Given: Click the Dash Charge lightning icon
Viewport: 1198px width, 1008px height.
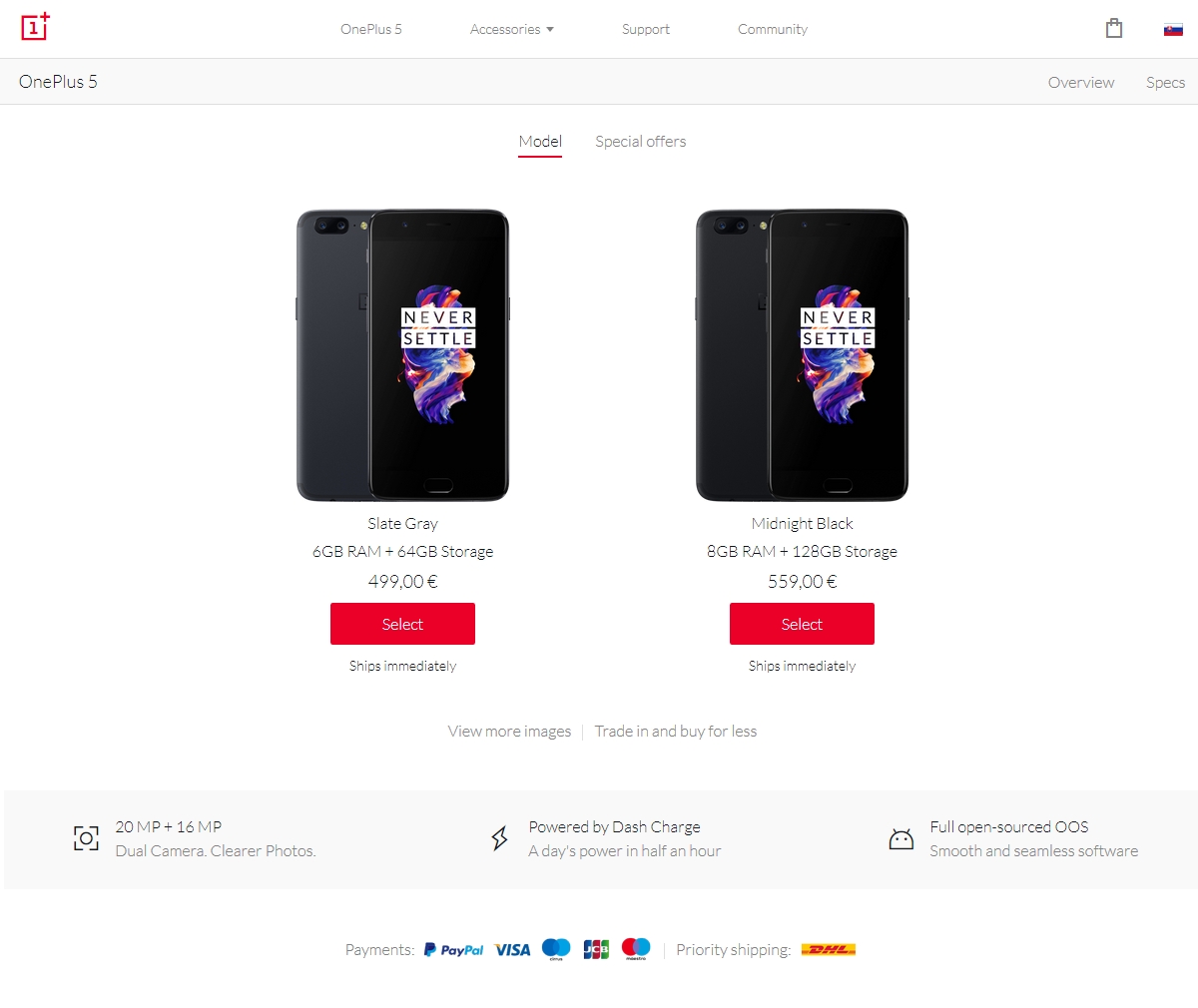Looking at the screenshot, I should [x=500, y=838].
